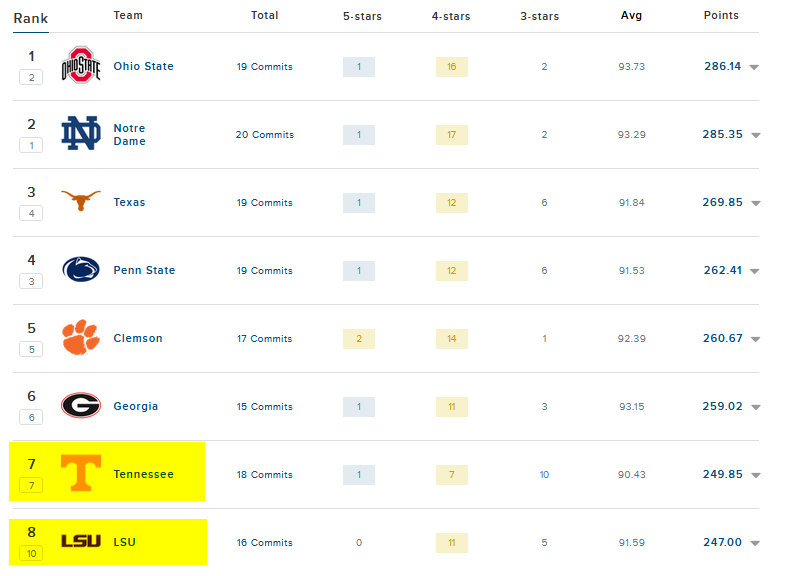Click the Clemson tiger paw logo
The height and width of the screenshot is (576, 790).
pyautogui.click(x=81, y=338)
